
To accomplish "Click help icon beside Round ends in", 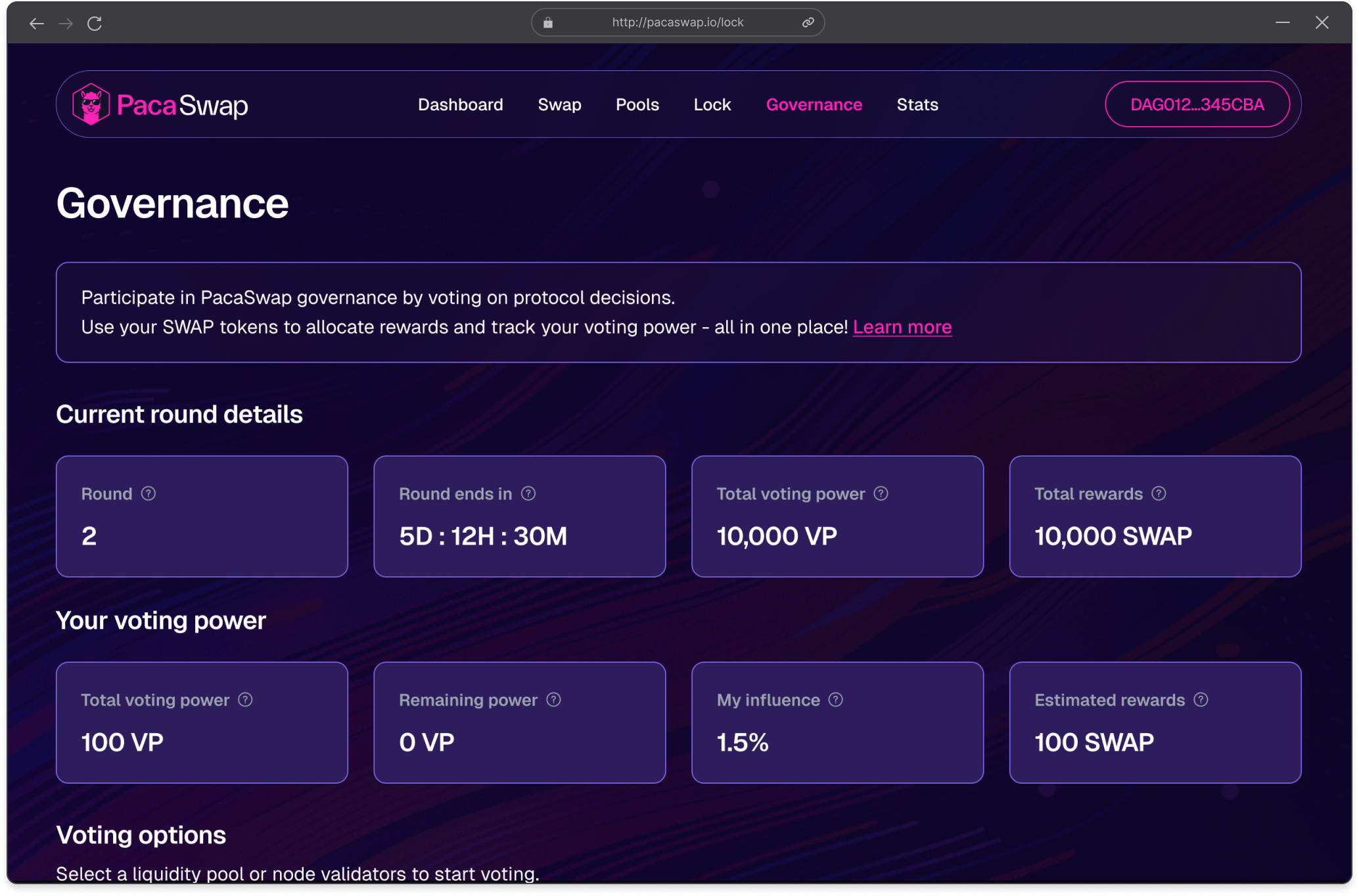I will point(528,493).
